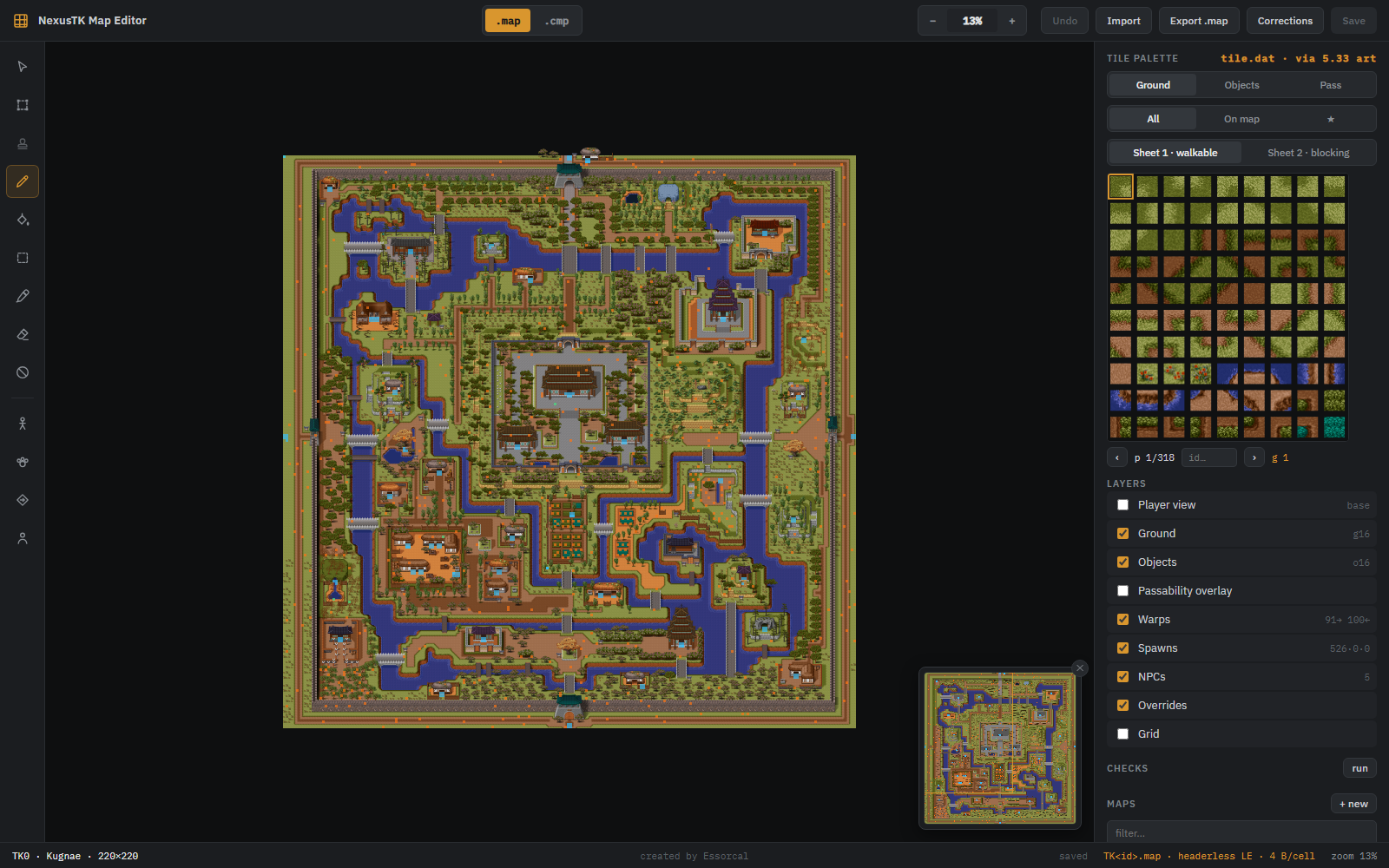The height and width of the screenshot is (868, 1389).
Task: Click the Import button
Action: 1123,21
